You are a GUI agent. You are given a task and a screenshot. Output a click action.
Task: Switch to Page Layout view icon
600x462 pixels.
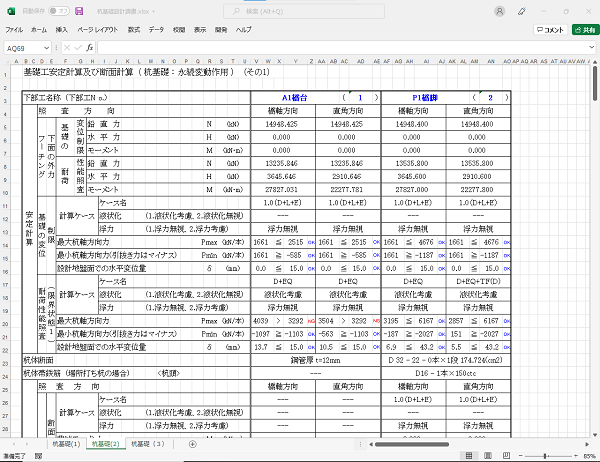[488, 455]
